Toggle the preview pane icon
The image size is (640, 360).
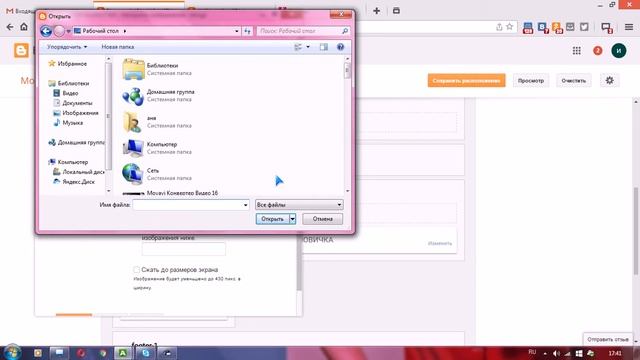tap(324, 47)
